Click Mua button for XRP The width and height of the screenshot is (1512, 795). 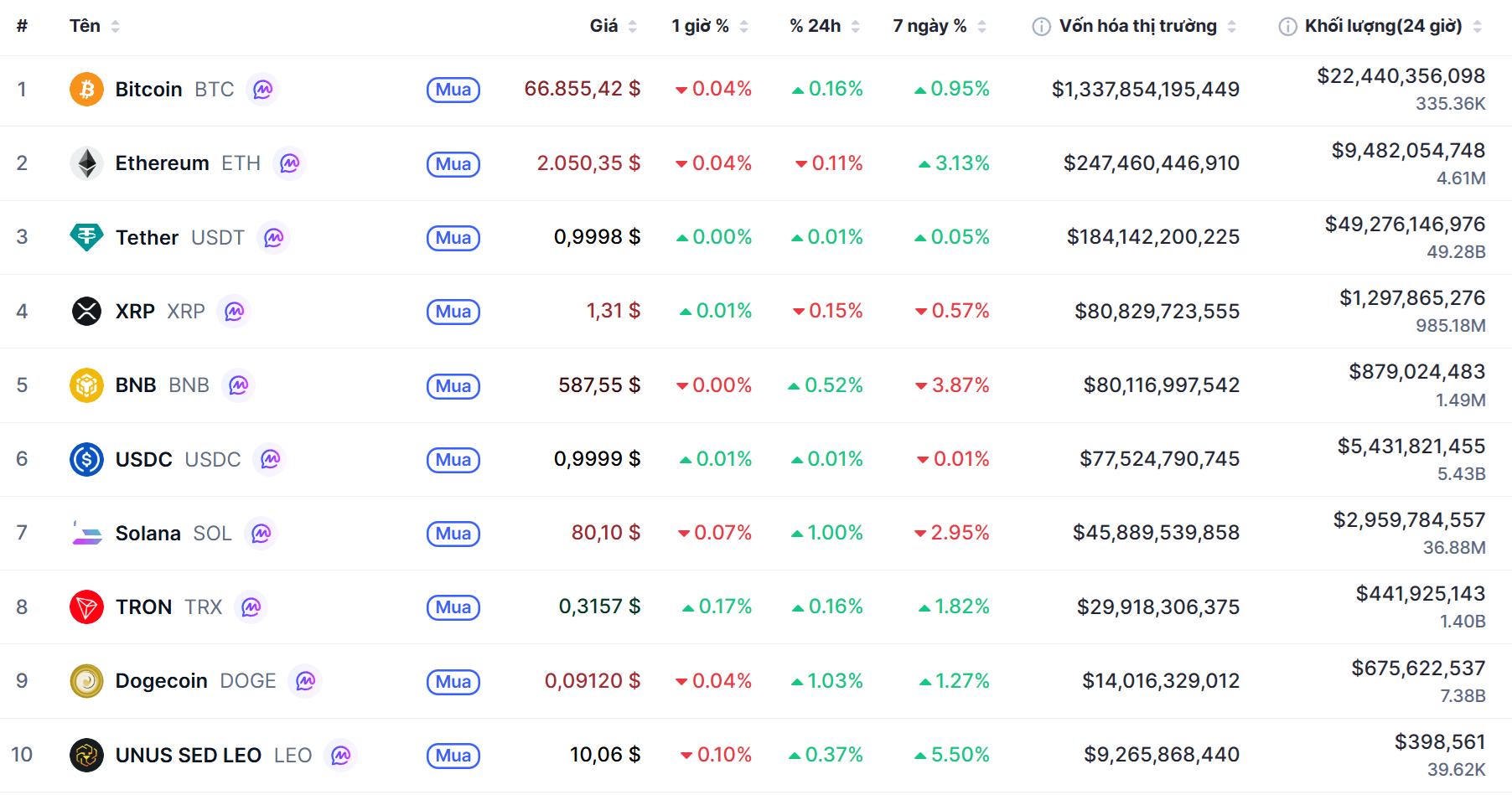[453, 312]
